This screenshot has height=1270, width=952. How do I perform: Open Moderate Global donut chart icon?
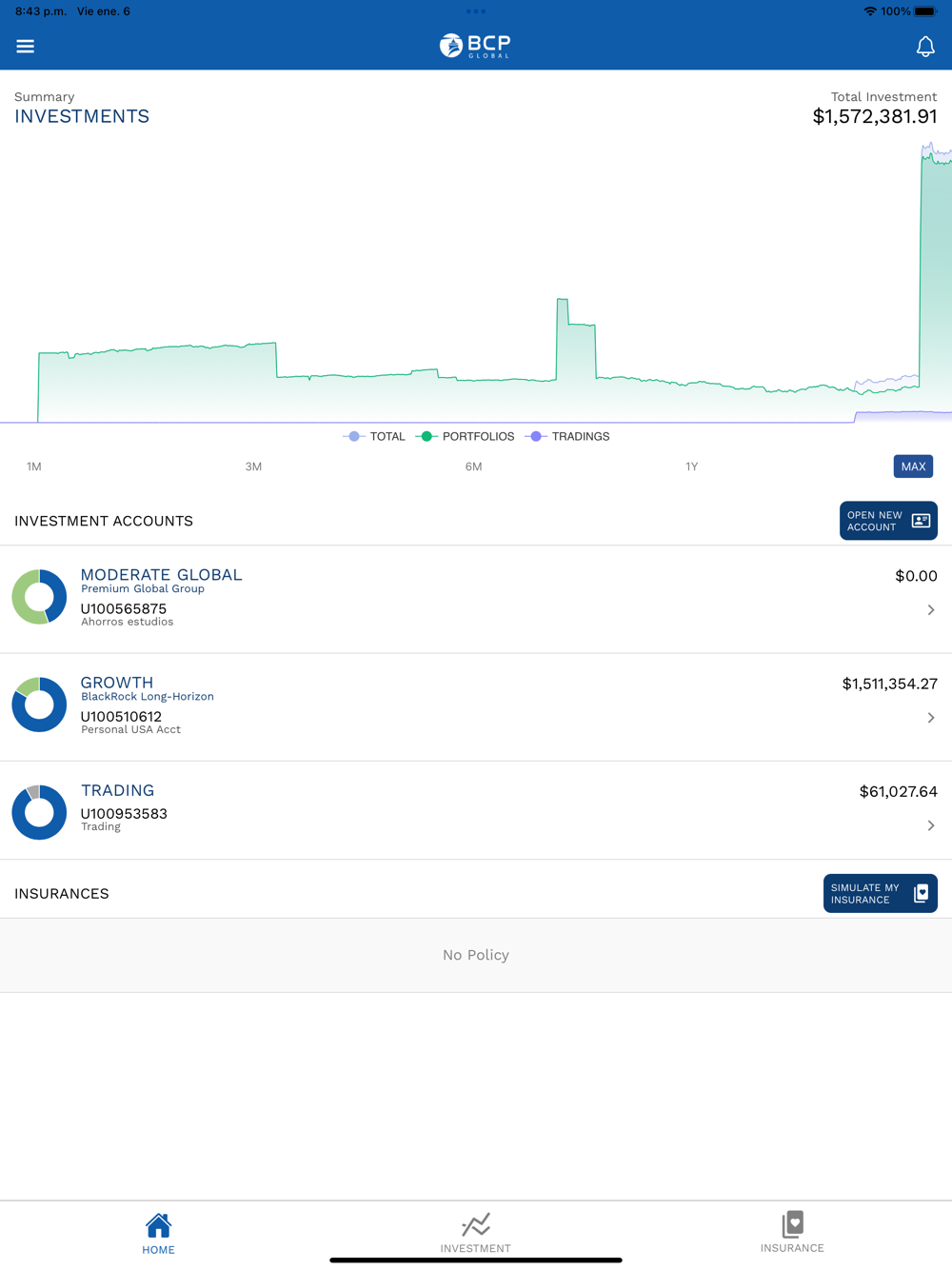(39, 597)
